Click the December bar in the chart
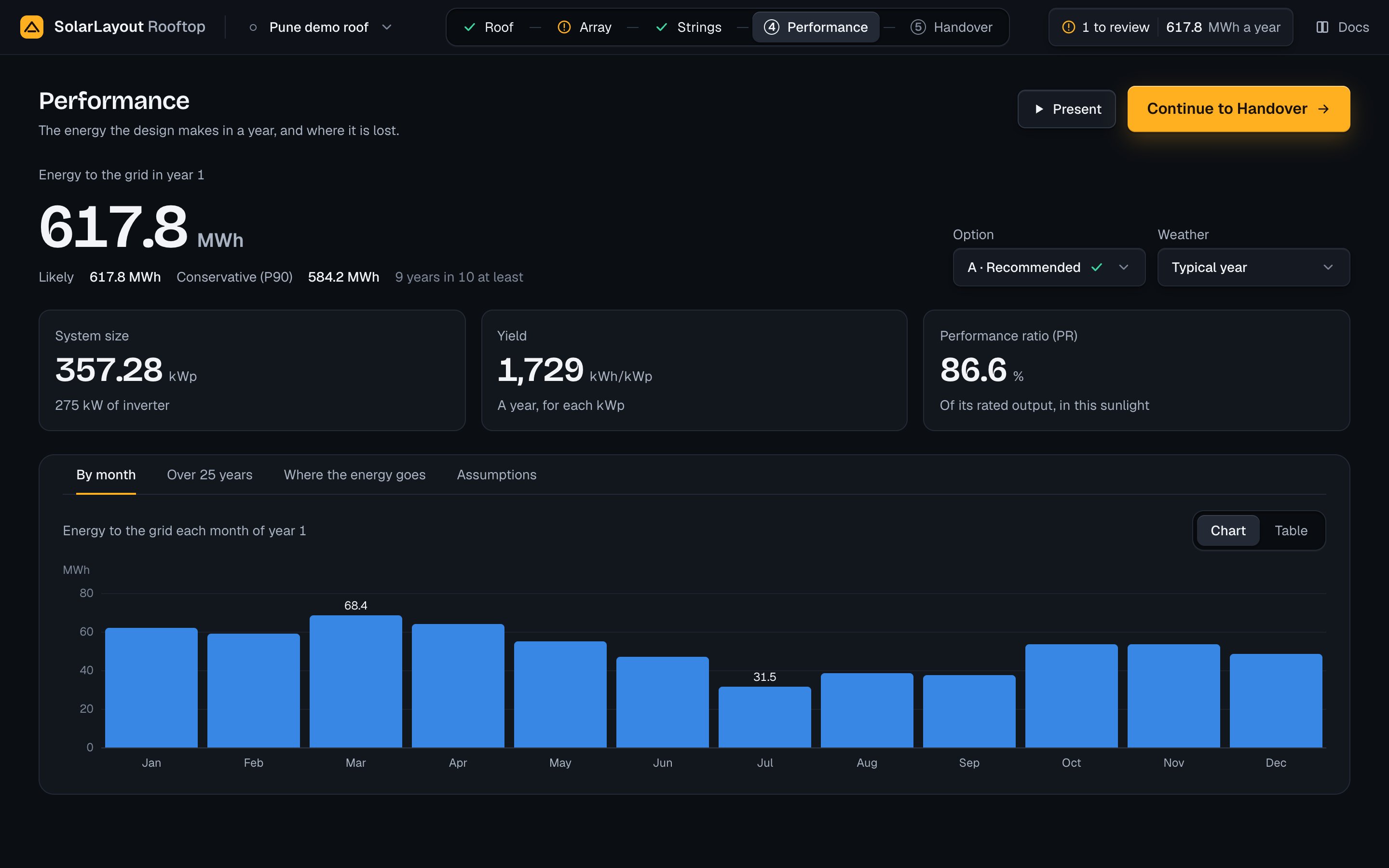Viewport: 1389px width, 868px height. pyautogui.click(x=1276, y=700)
